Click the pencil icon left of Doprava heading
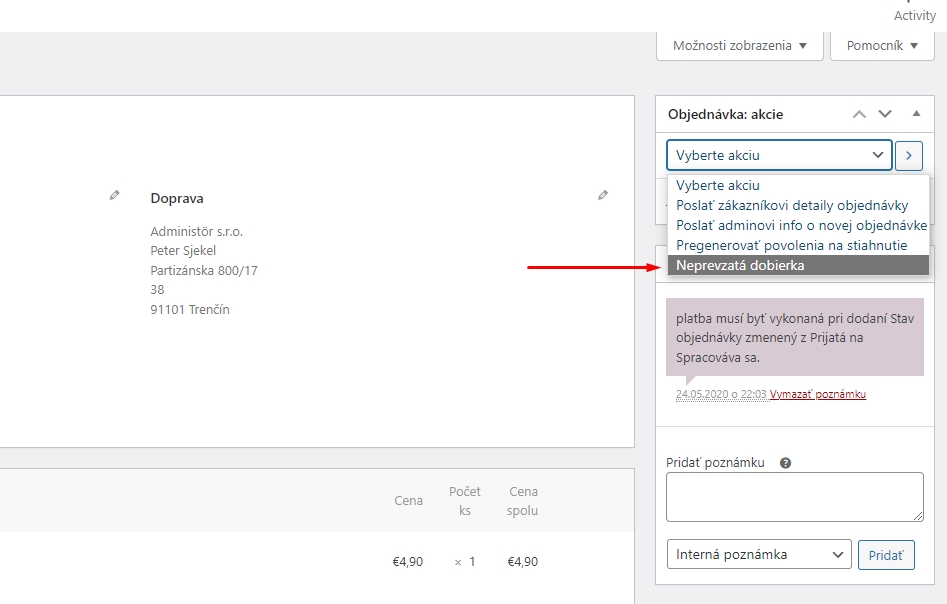The height and width of the screenshot is (604, 947). 114,195
